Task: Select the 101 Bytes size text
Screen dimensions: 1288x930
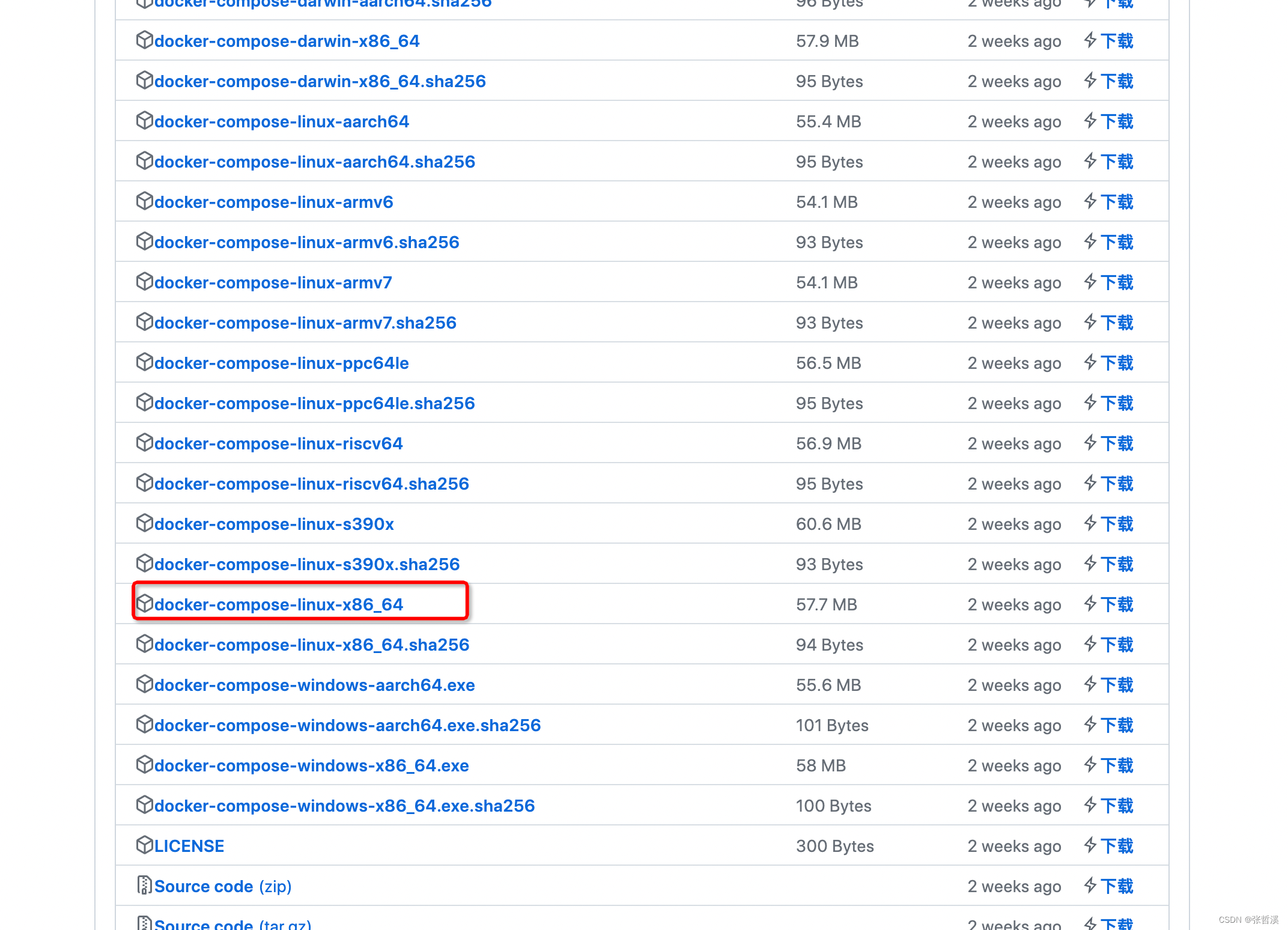Action: [832, 725]
